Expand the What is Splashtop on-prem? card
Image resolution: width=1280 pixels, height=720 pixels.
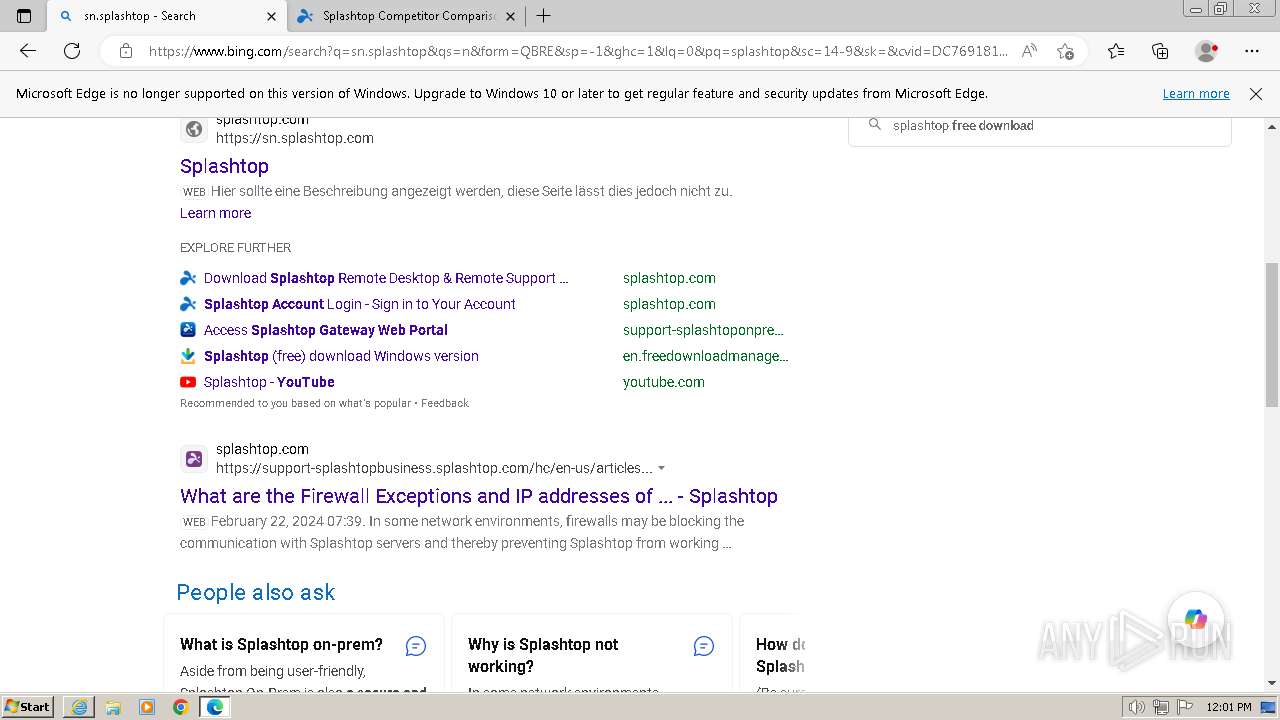304,652
